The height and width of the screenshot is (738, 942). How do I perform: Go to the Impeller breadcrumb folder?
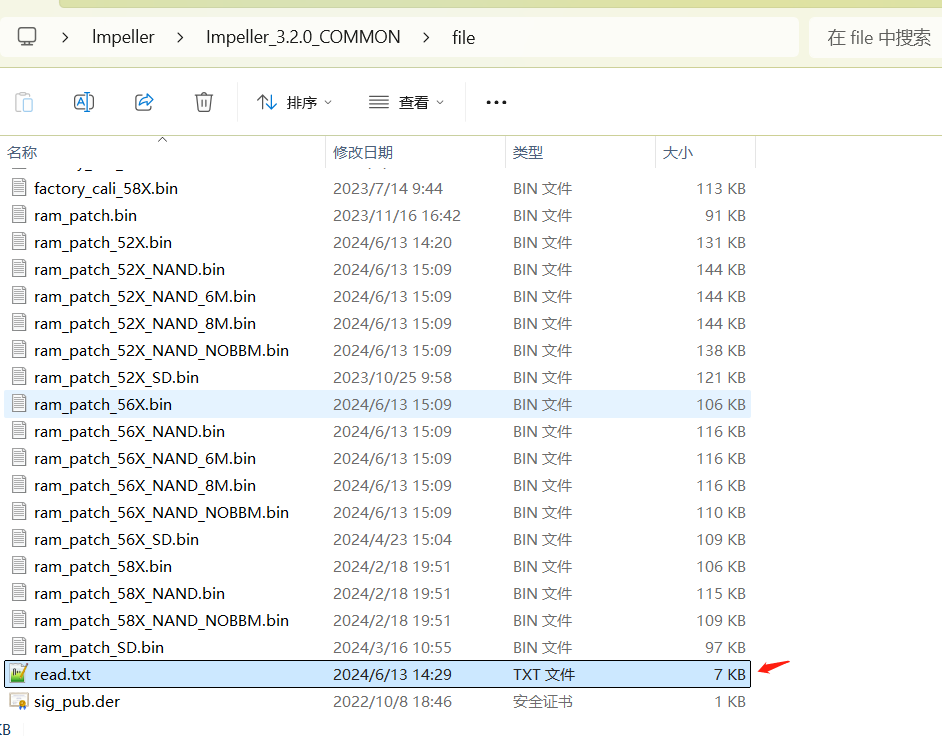click(123, 37)
